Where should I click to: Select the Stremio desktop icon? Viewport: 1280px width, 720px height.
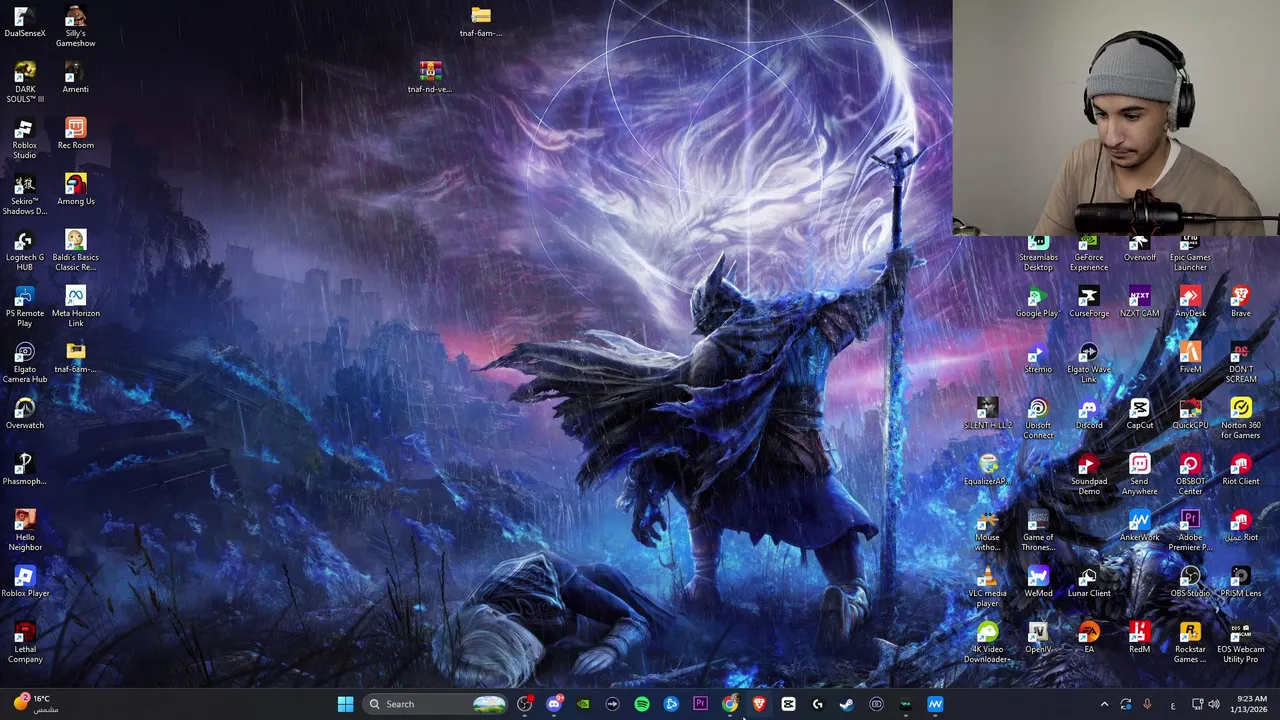coord(1038,358)
